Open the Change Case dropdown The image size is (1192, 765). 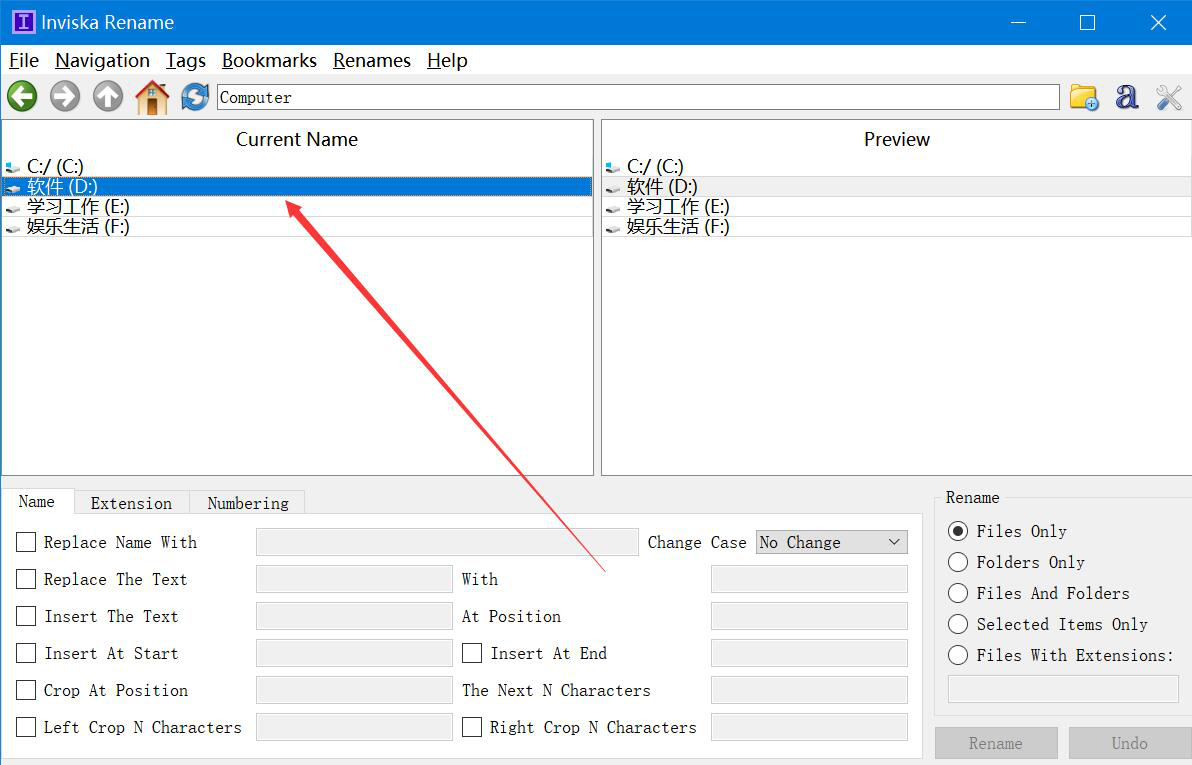tap(832, 542)
